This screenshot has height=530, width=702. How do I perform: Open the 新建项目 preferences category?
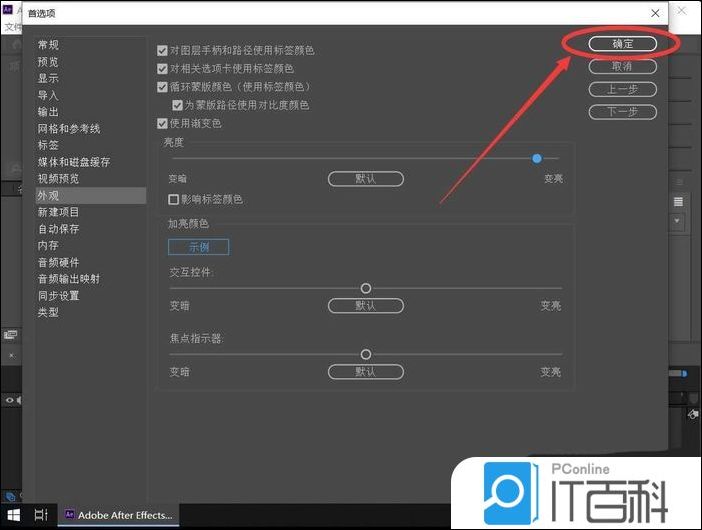(58, 212)
